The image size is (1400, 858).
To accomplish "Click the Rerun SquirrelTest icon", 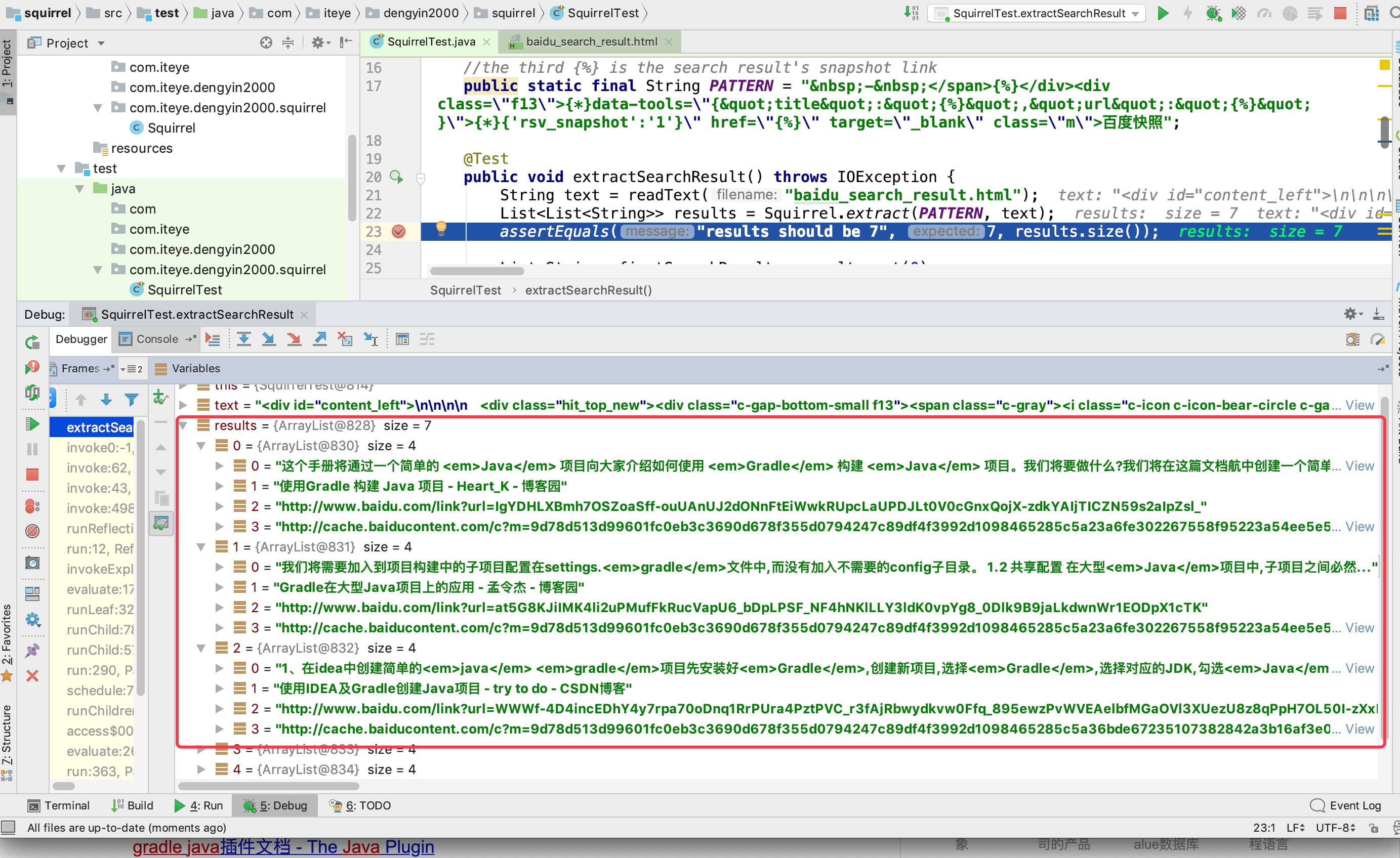I will [x=32, y=342].
